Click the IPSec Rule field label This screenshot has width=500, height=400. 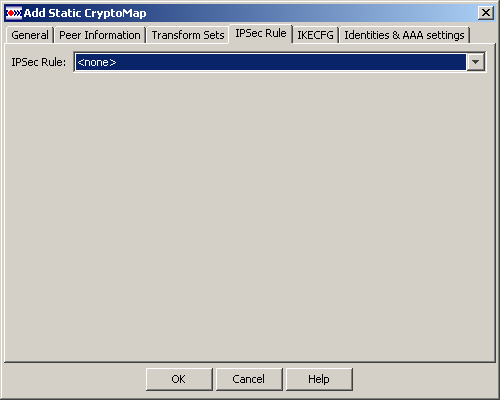[x=39, y=62]
